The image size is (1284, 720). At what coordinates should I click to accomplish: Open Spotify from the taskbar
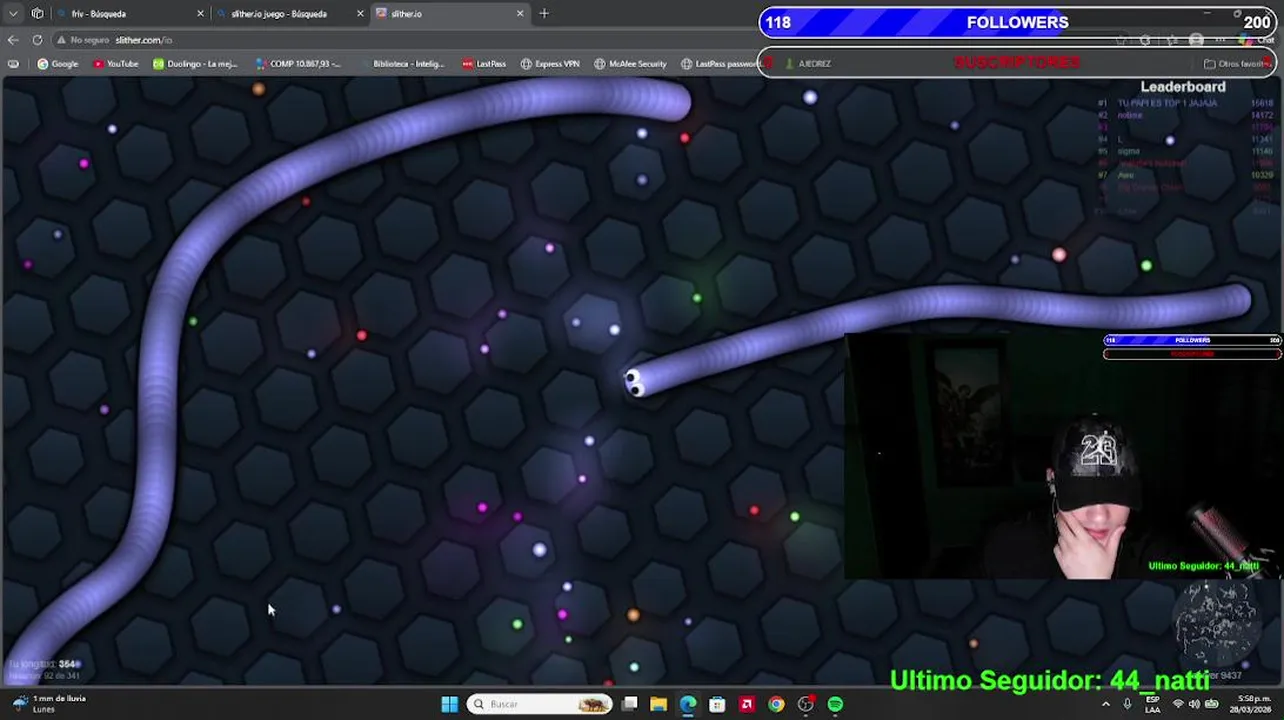(x=835, y=704)
